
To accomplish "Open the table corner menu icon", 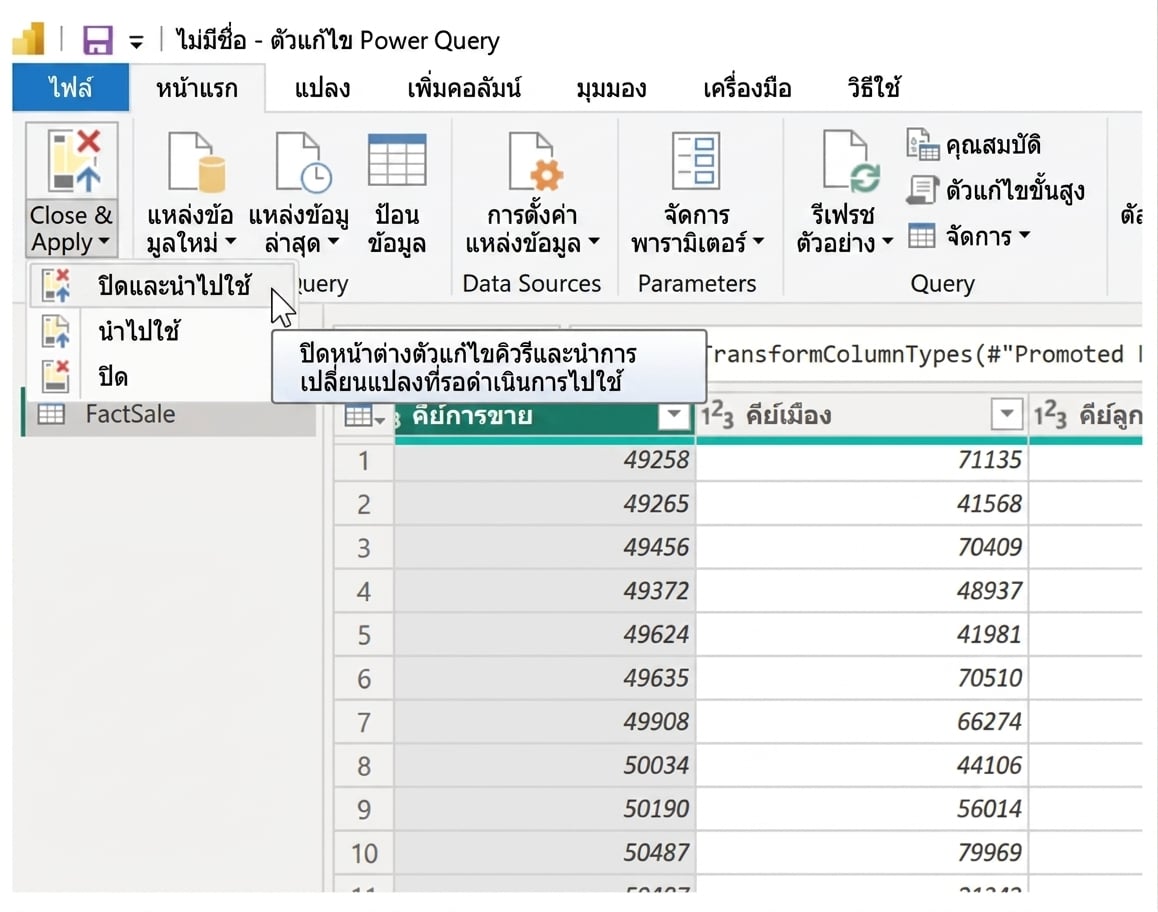I will tap(364, 417).
